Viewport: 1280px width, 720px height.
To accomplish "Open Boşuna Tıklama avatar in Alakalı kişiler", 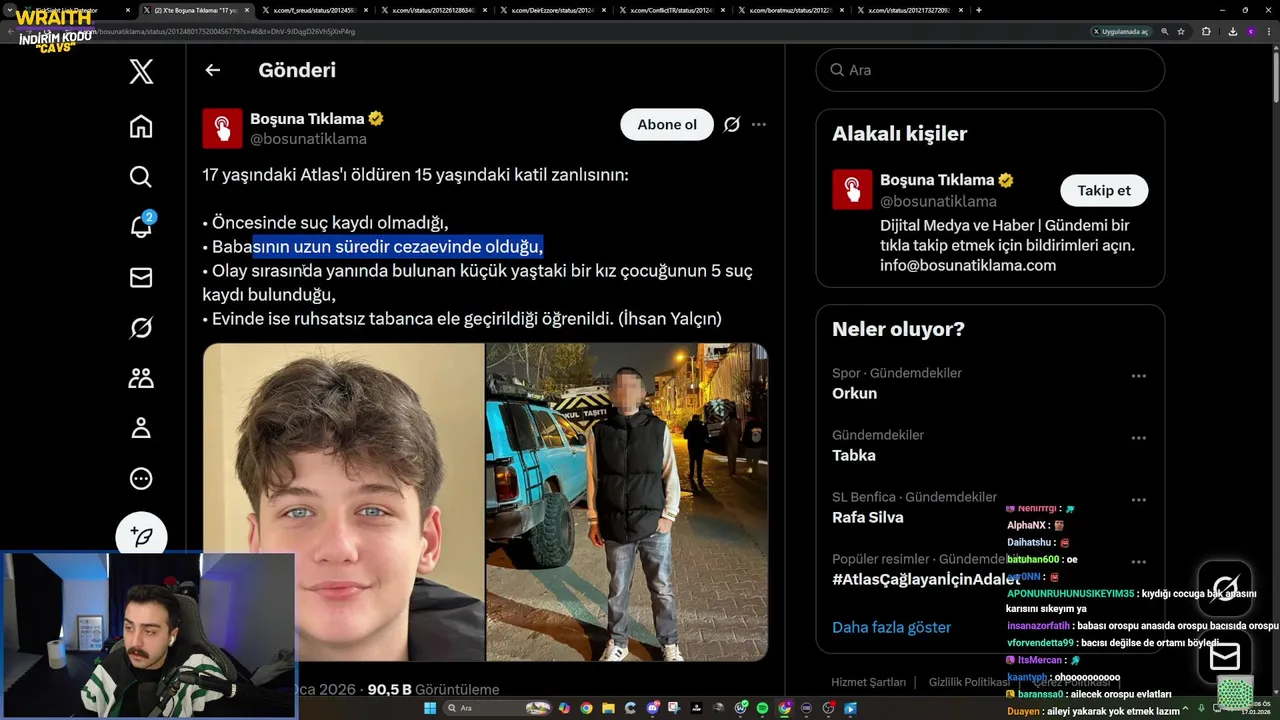I will [x=852, y=189].
